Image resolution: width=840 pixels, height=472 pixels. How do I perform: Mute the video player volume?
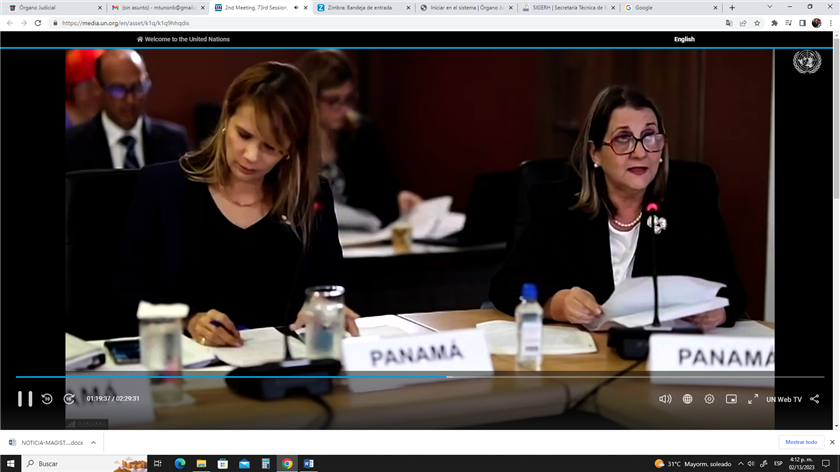pos(665,399)
